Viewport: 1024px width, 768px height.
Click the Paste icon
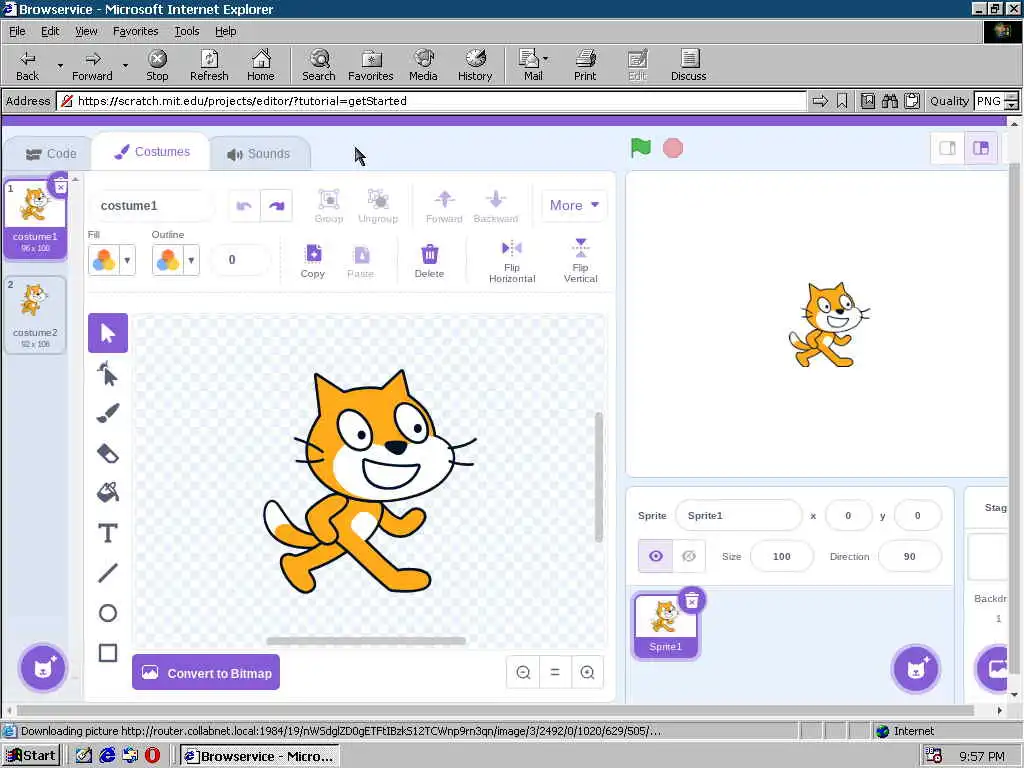pos(360,261)
